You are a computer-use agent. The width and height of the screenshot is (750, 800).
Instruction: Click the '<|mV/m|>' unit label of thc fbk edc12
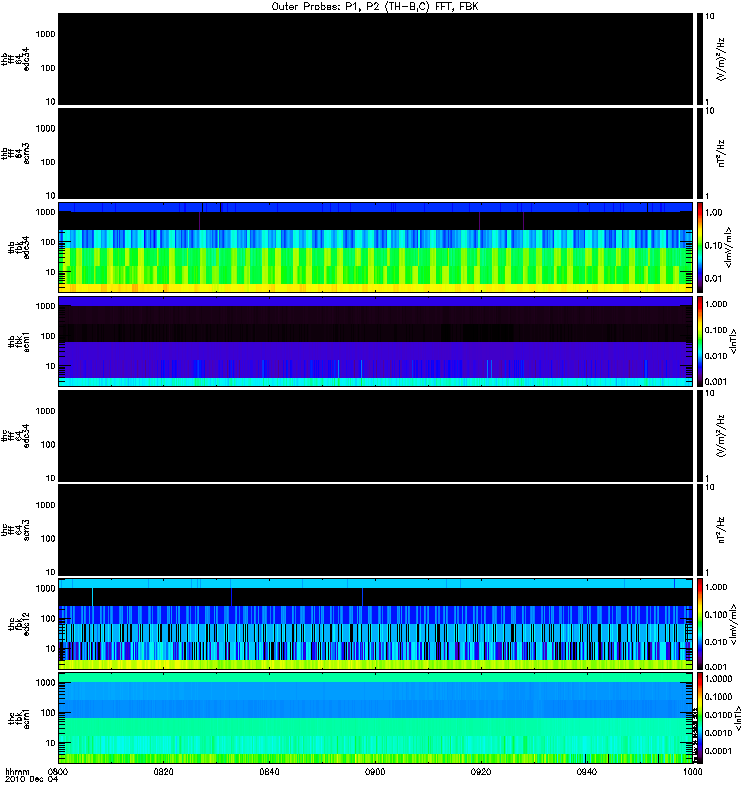(x=734, y=624)
